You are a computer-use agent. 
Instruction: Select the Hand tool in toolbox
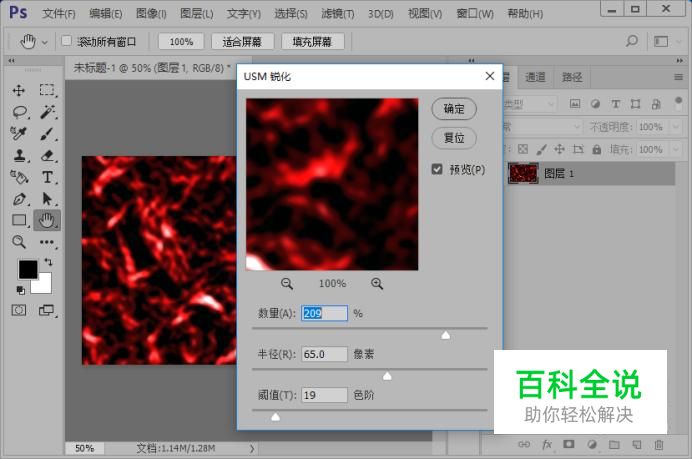pyautogui.click(x=47, y=220)
